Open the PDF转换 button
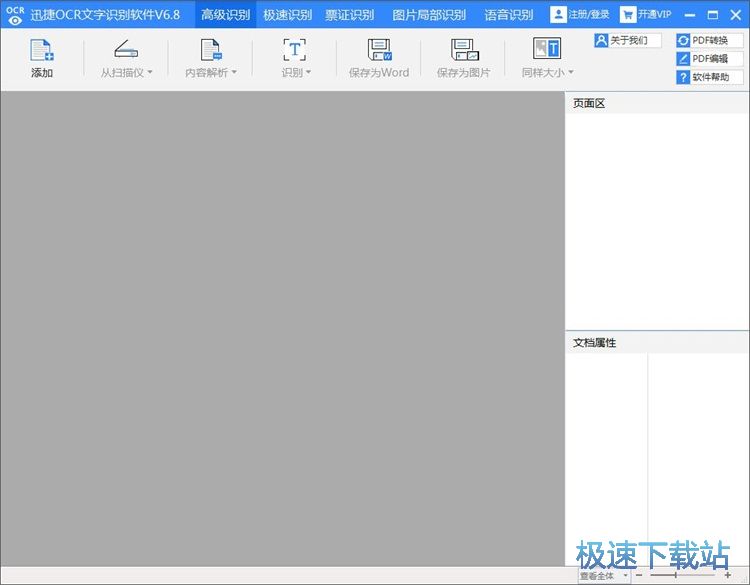This screenshot has height=585, width=750. click(710, 41)
